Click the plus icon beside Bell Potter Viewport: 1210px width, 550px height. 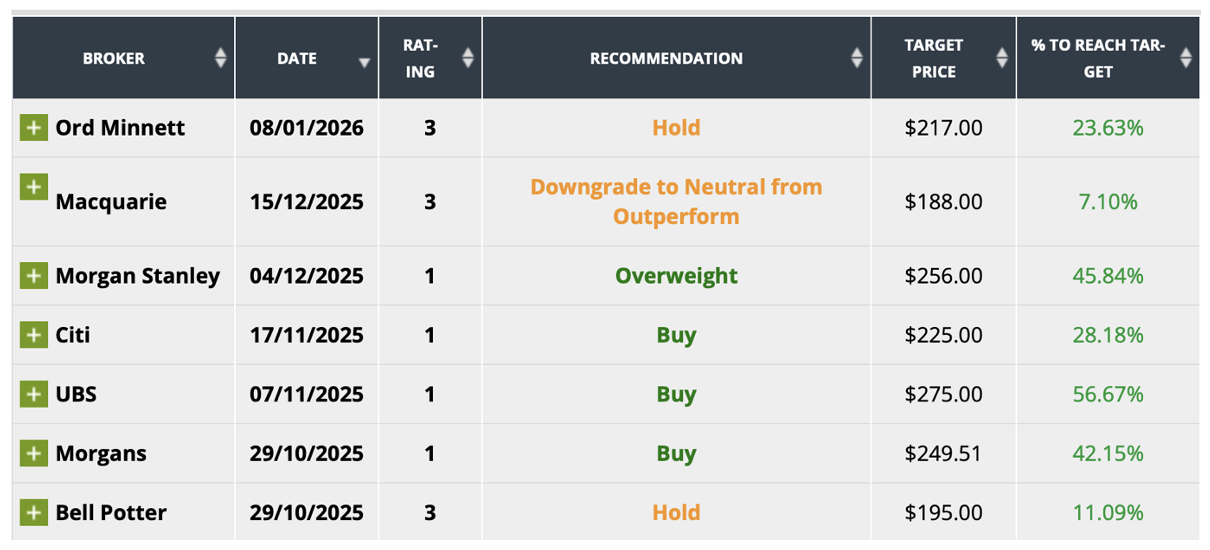click(x=33, y=512)
